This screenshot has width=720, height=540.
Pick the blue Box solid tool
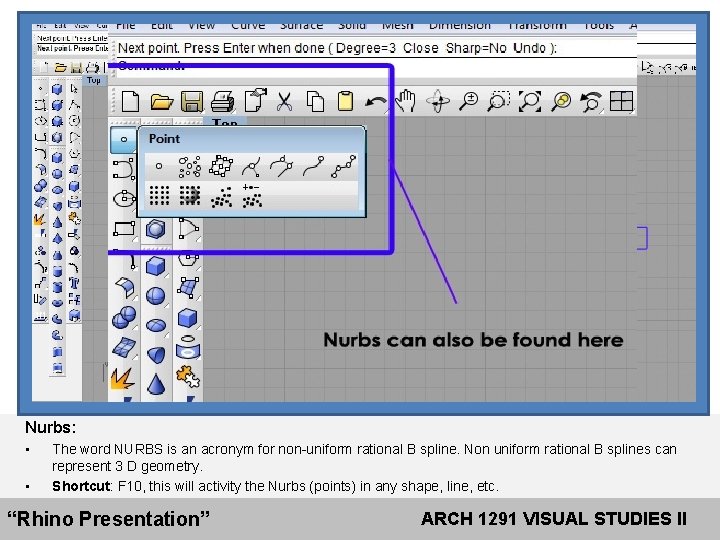155,266
